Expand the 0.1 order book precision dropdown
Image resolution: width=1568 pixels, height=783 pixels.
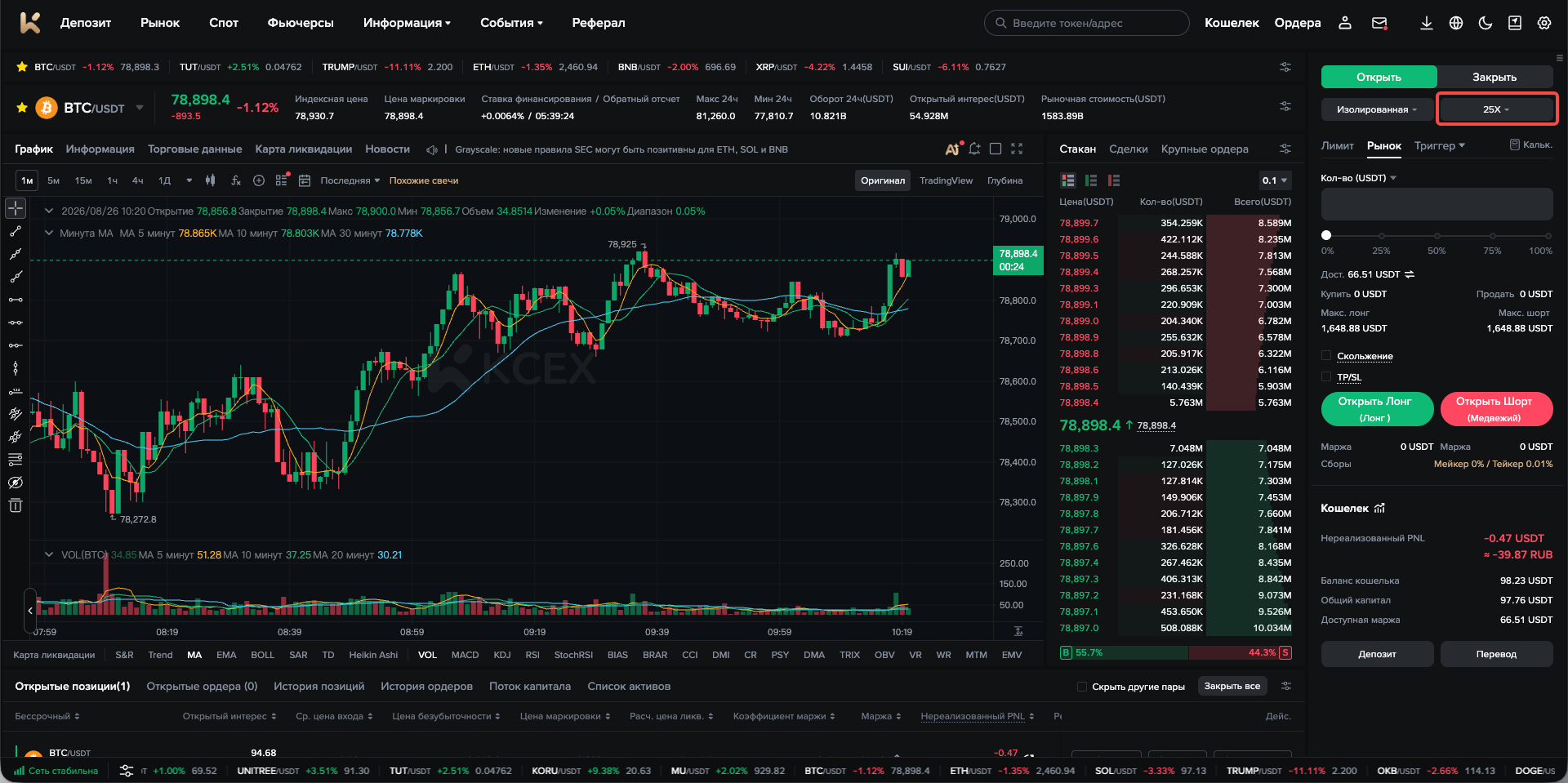(1275, 180)
